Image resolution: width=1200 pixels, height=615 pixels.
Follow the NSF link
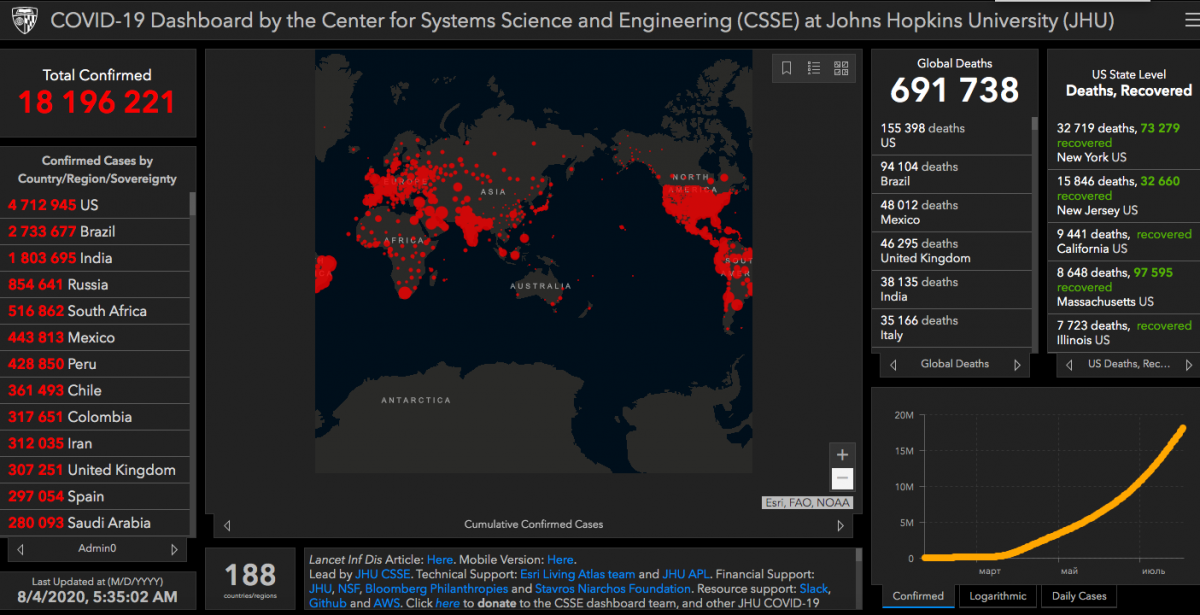[x=348, y=589]
